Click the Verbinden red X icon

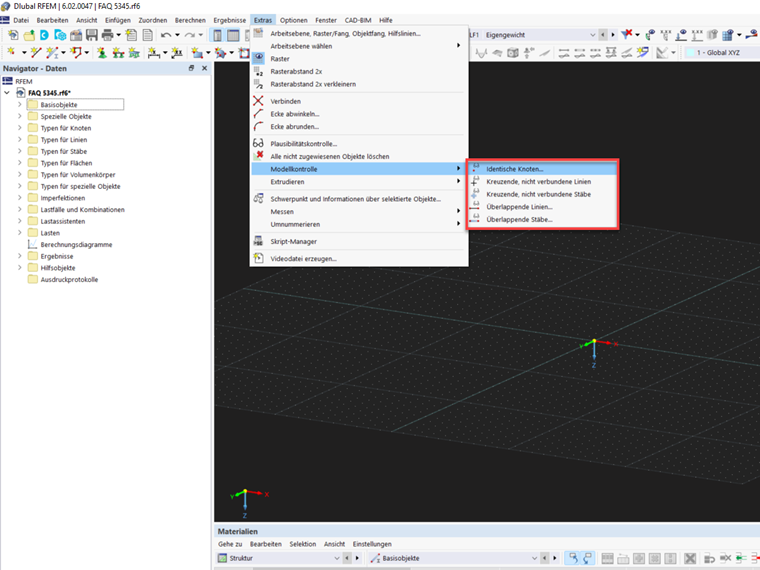(x=258, y=101)
